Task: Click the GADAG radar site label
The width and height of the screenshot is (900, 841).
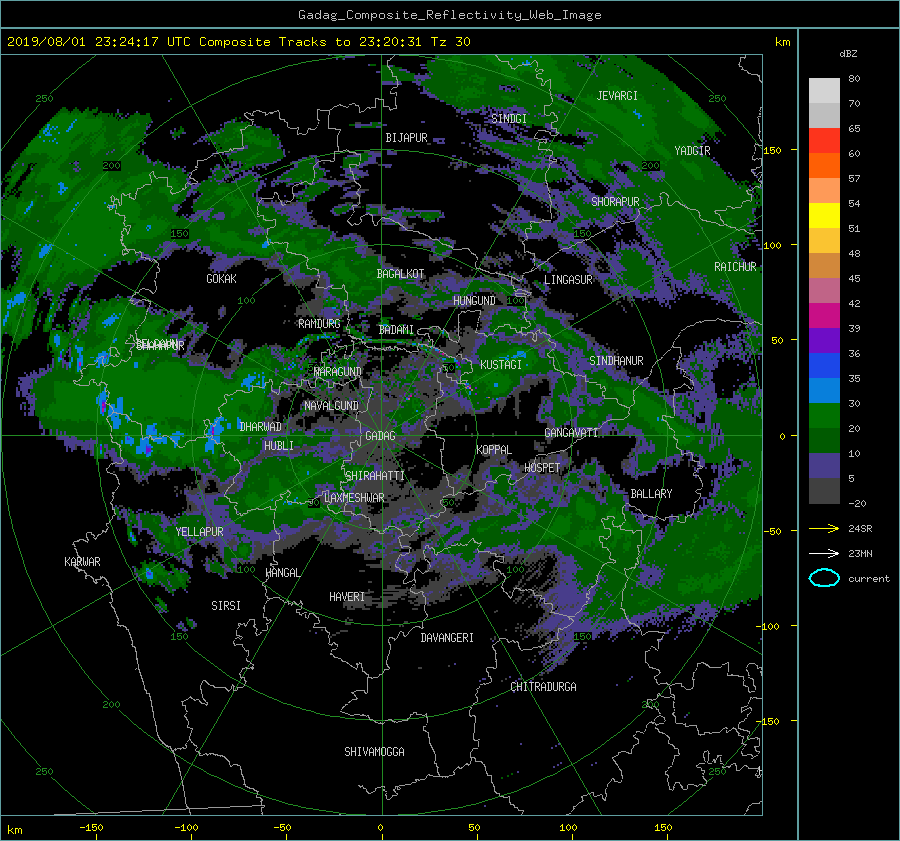Action: pos(380,436)
